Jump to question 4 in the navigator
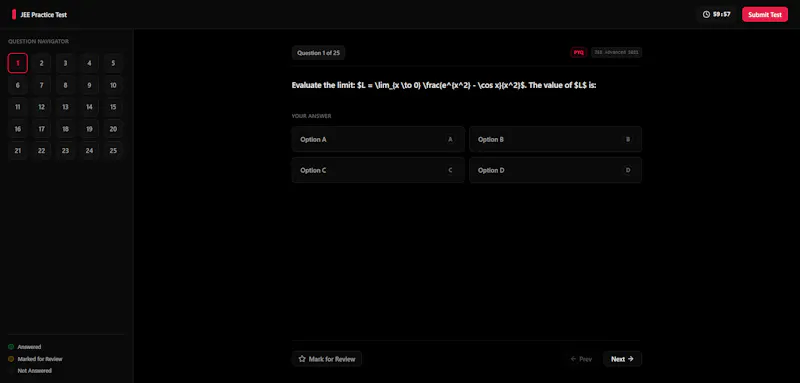800x383 pixels. (x=89, y=63)
